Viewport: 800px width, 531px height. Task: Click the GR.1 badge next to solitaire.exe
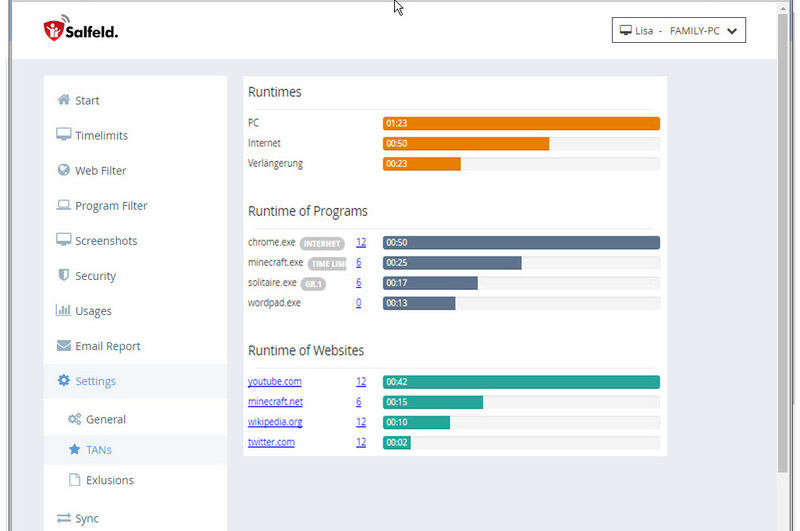point(313,284)
